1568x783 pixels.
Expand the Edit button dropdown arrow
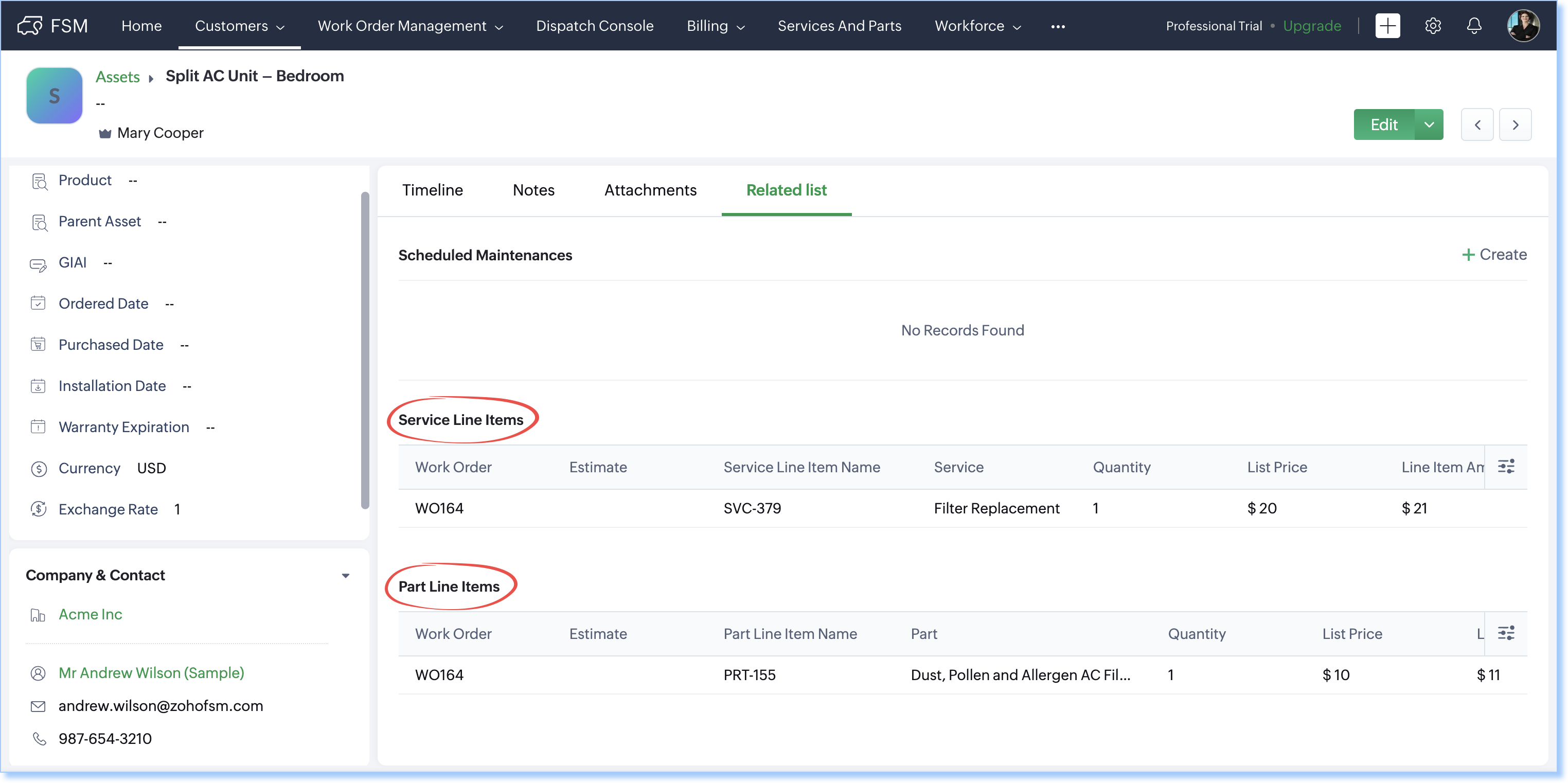click(1429, 125)
